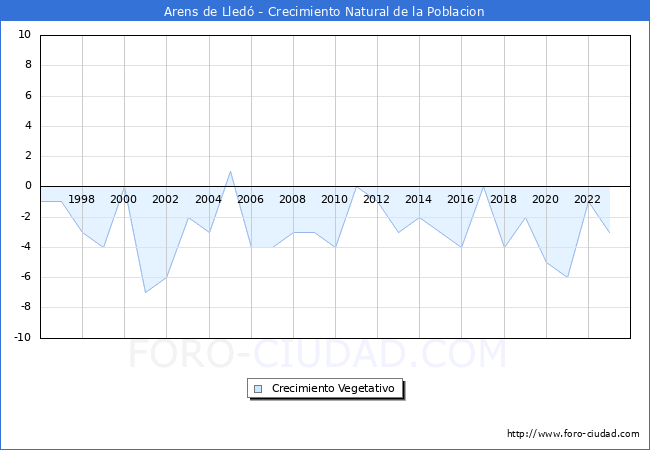The width and height of the screenshot is (650, 450).
Task: Click the y-axis value 4
Action: pyautogui.click(x=28, y=126)
